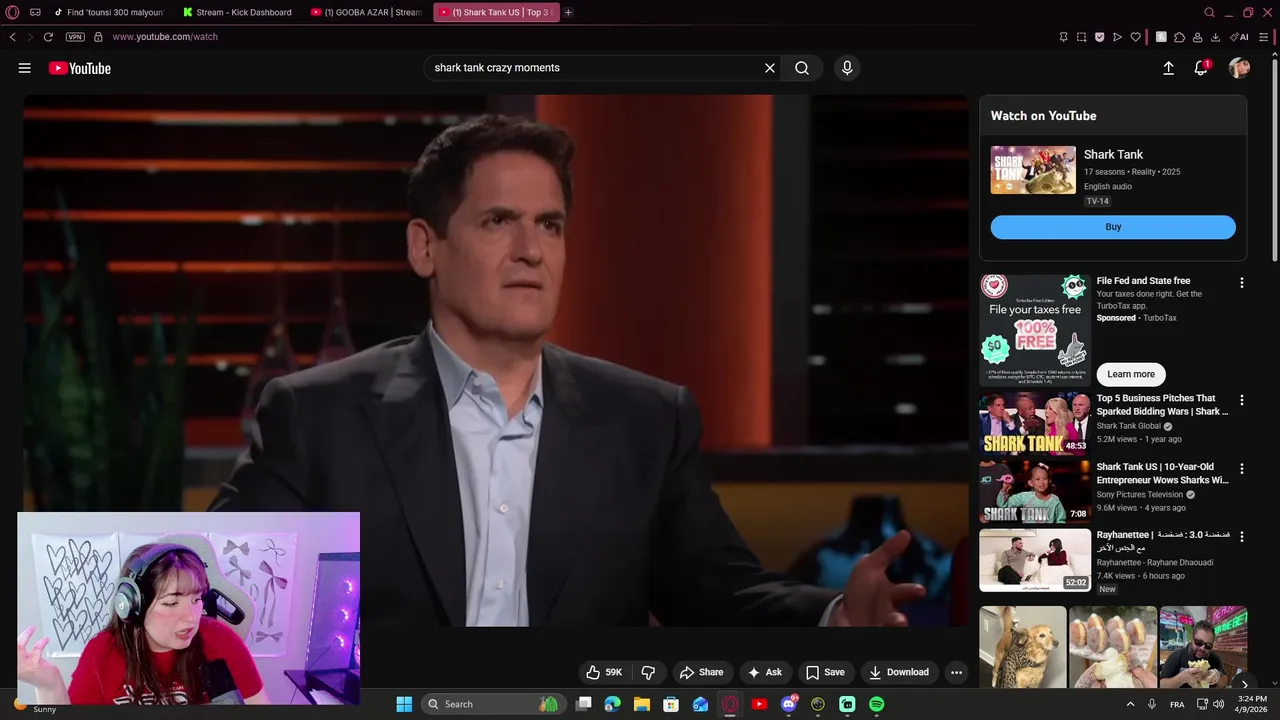Open the Shark Tank Global channel link

[x=1128, y=426]
